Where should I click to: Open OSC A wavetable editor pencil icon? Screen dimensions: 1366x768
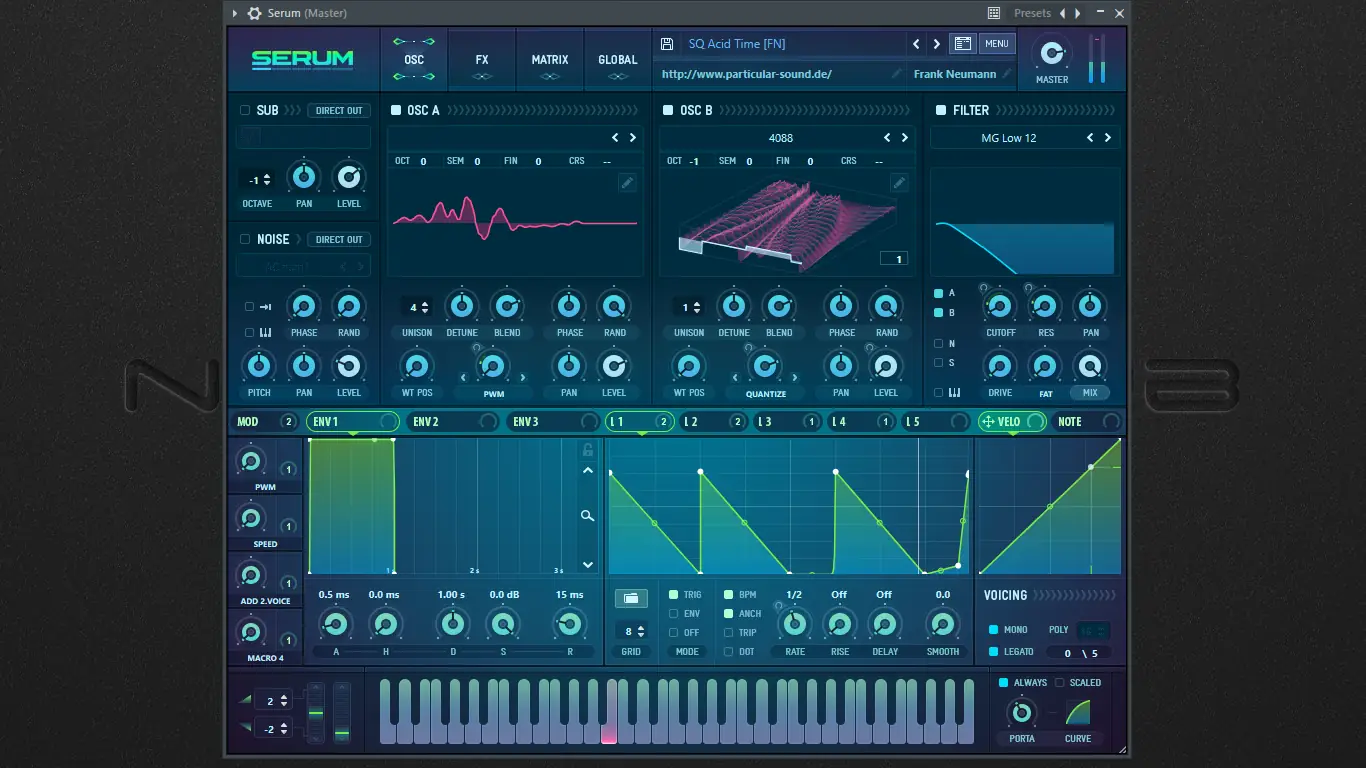[627, 182]
